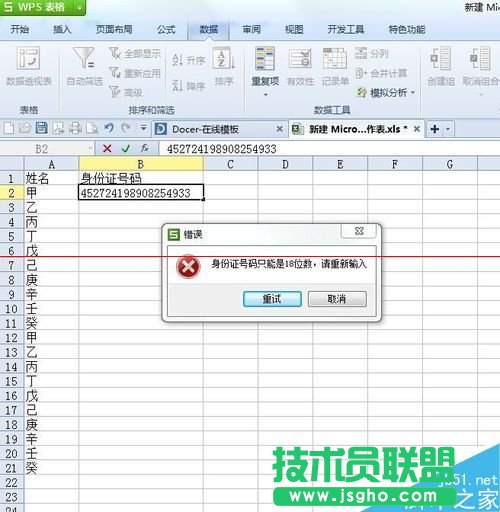Select cell A1 containing 姓名
500x512 pixels.
point(51,178)
